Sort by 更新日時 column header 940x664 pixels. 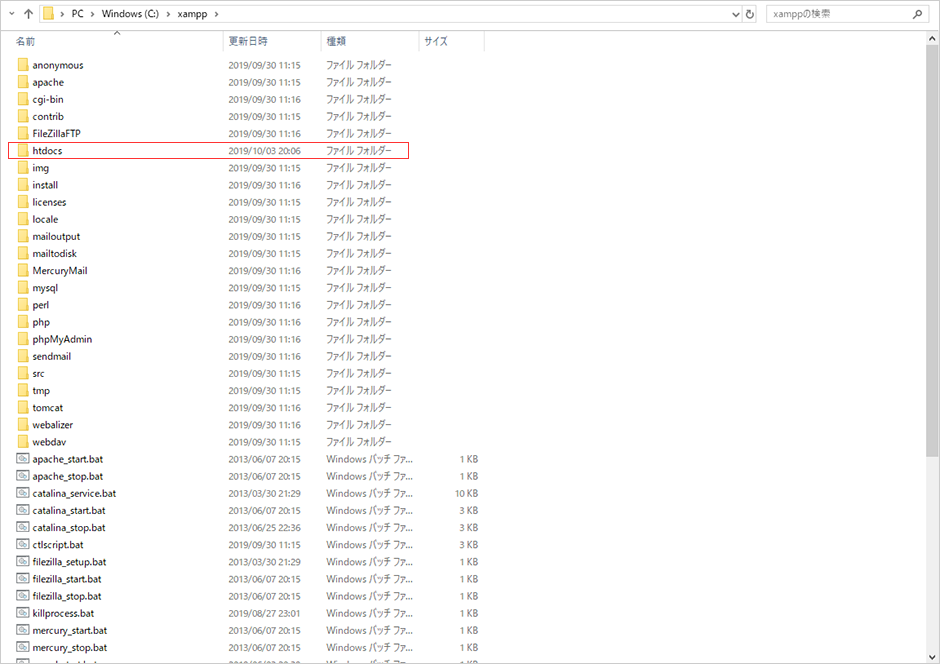(x=248, y=42)
